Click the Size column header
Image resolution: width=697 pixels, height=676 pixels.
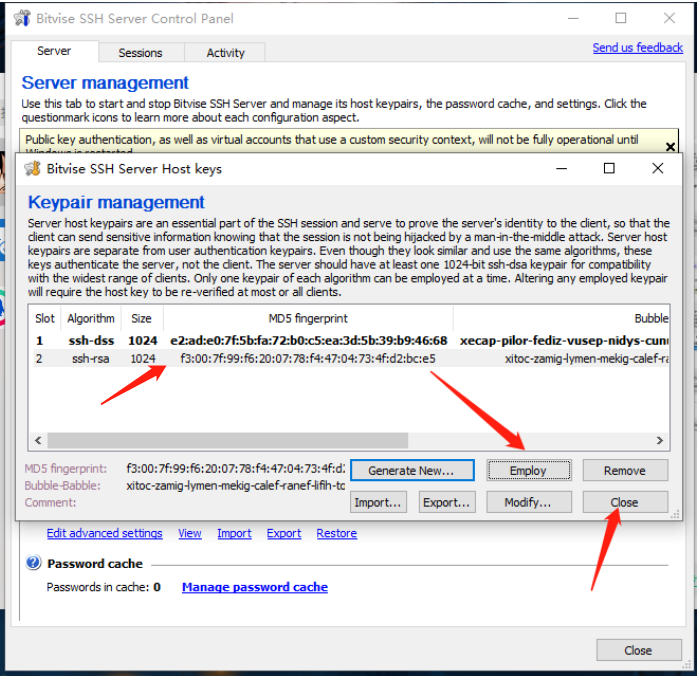pyautogui.click(x=141, y=318)
